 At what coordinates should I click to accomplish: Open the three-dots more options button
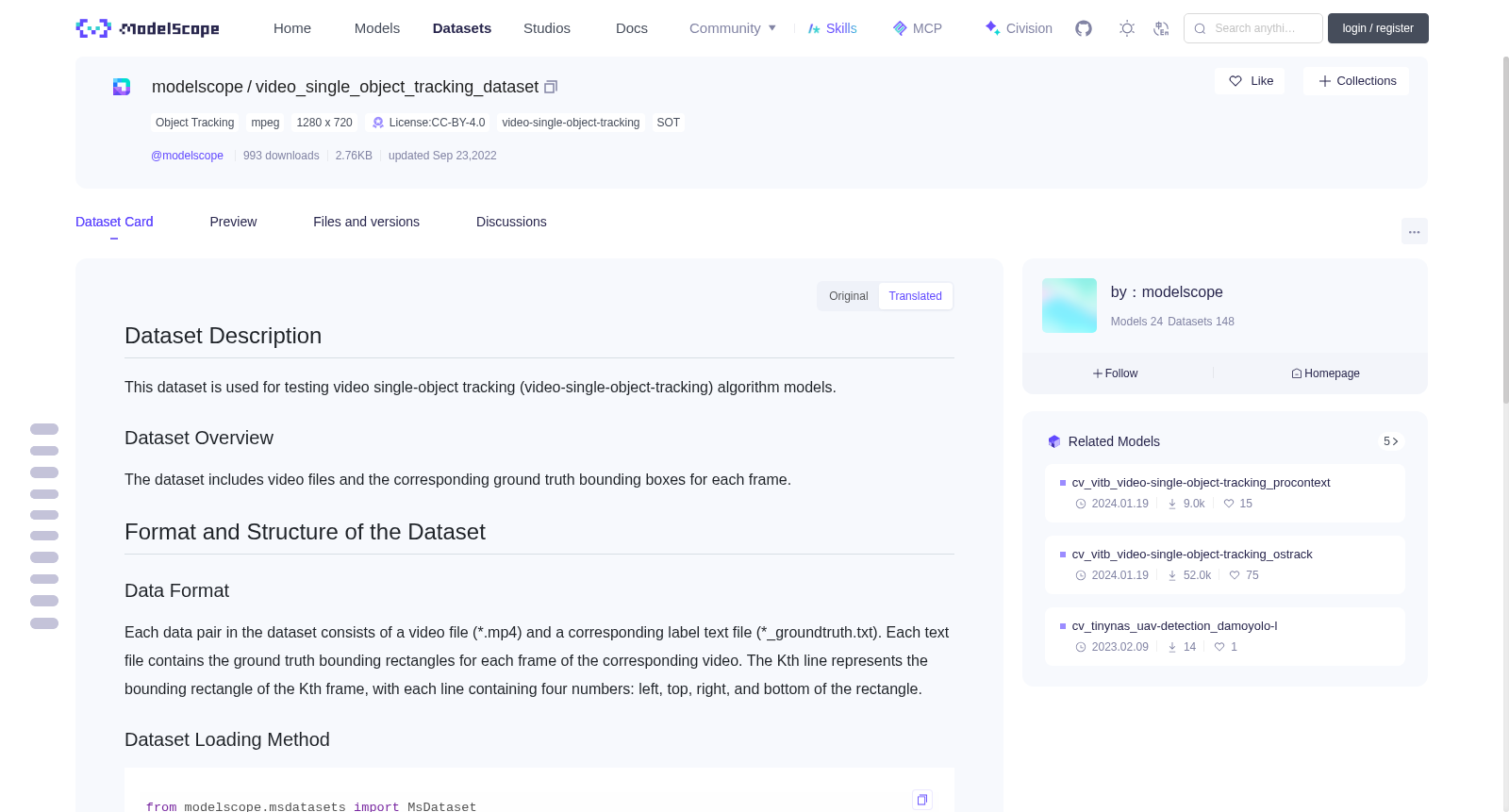pos(1414,231)
